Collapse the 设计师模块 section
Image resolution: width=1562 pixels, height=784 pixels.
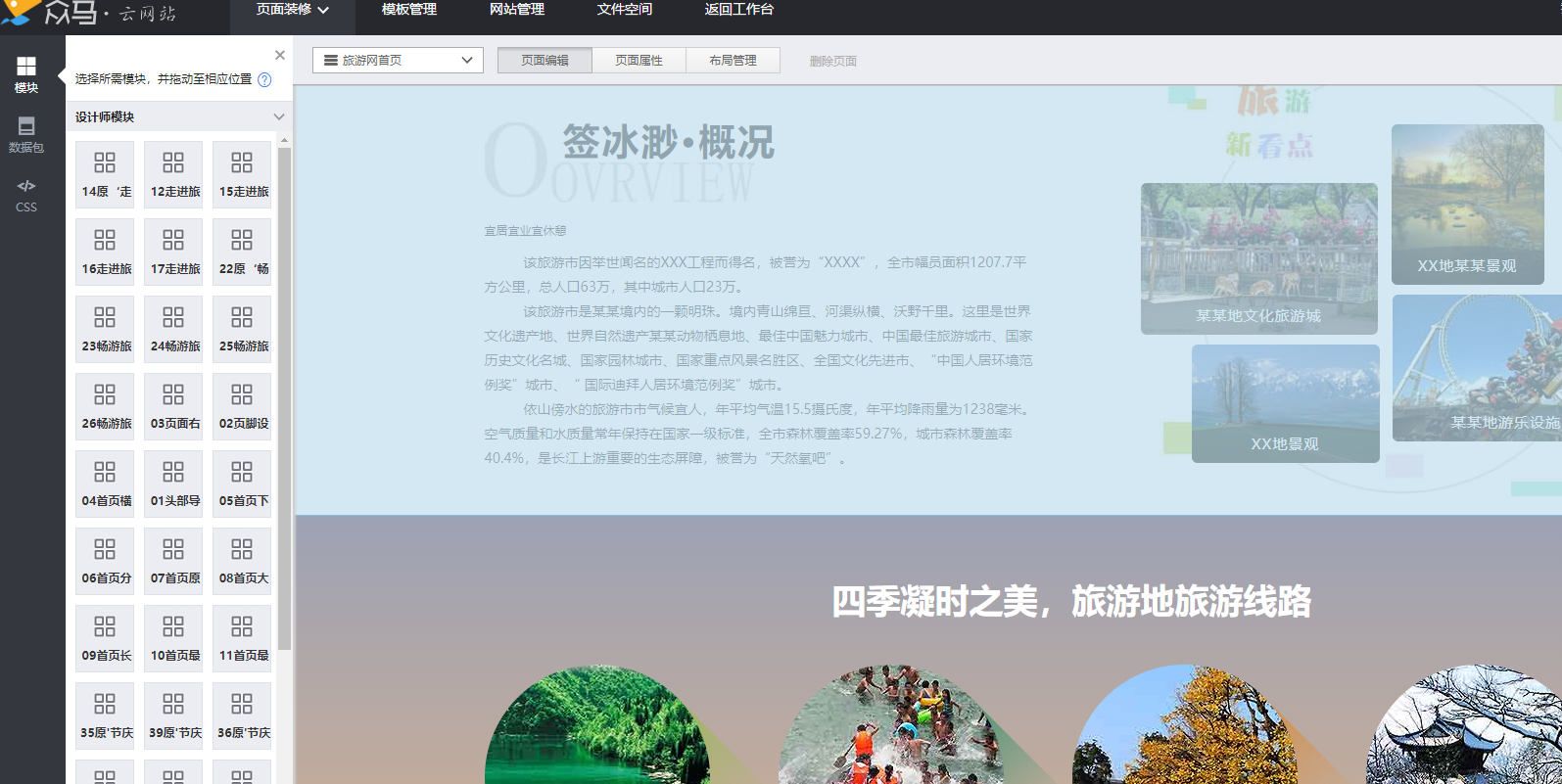pos(278,116)
